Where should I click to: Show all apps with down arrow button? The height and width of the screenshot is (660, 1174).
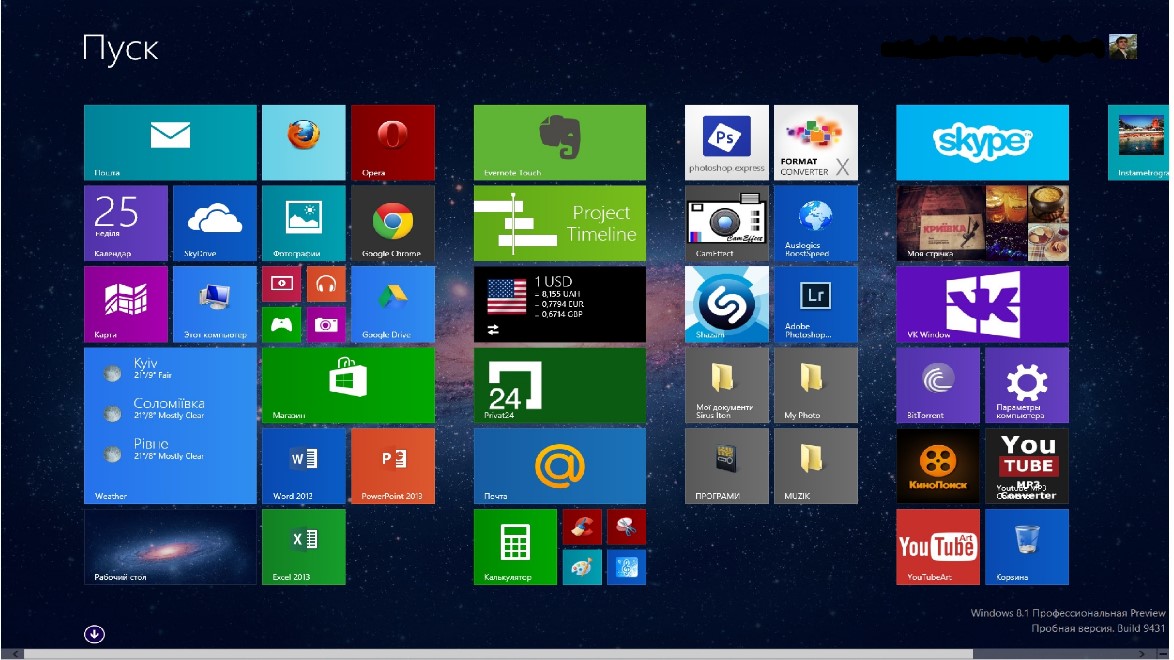95,633
